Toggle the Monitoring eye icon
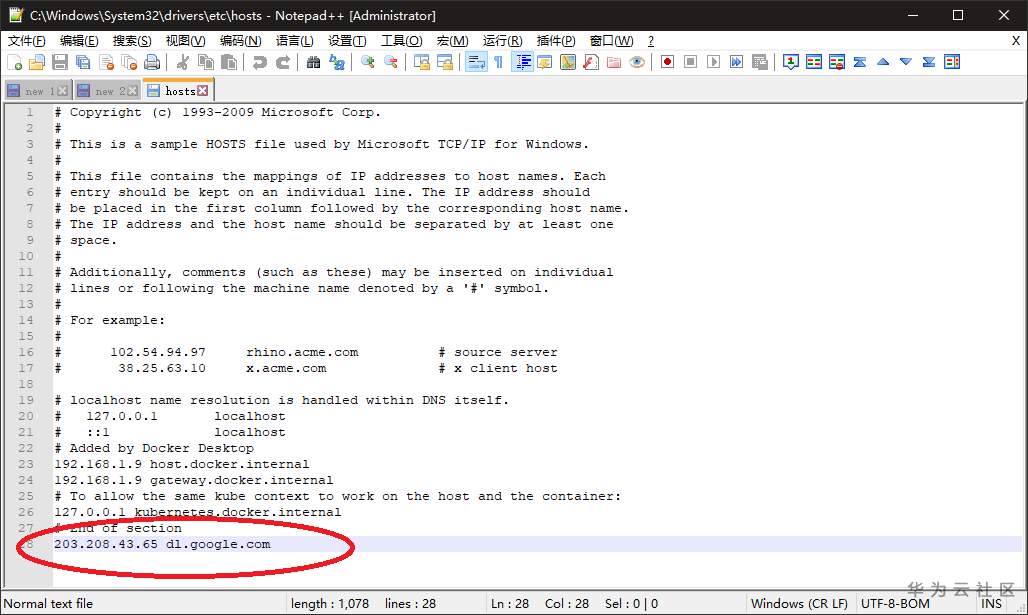 [x=637, y=62]
